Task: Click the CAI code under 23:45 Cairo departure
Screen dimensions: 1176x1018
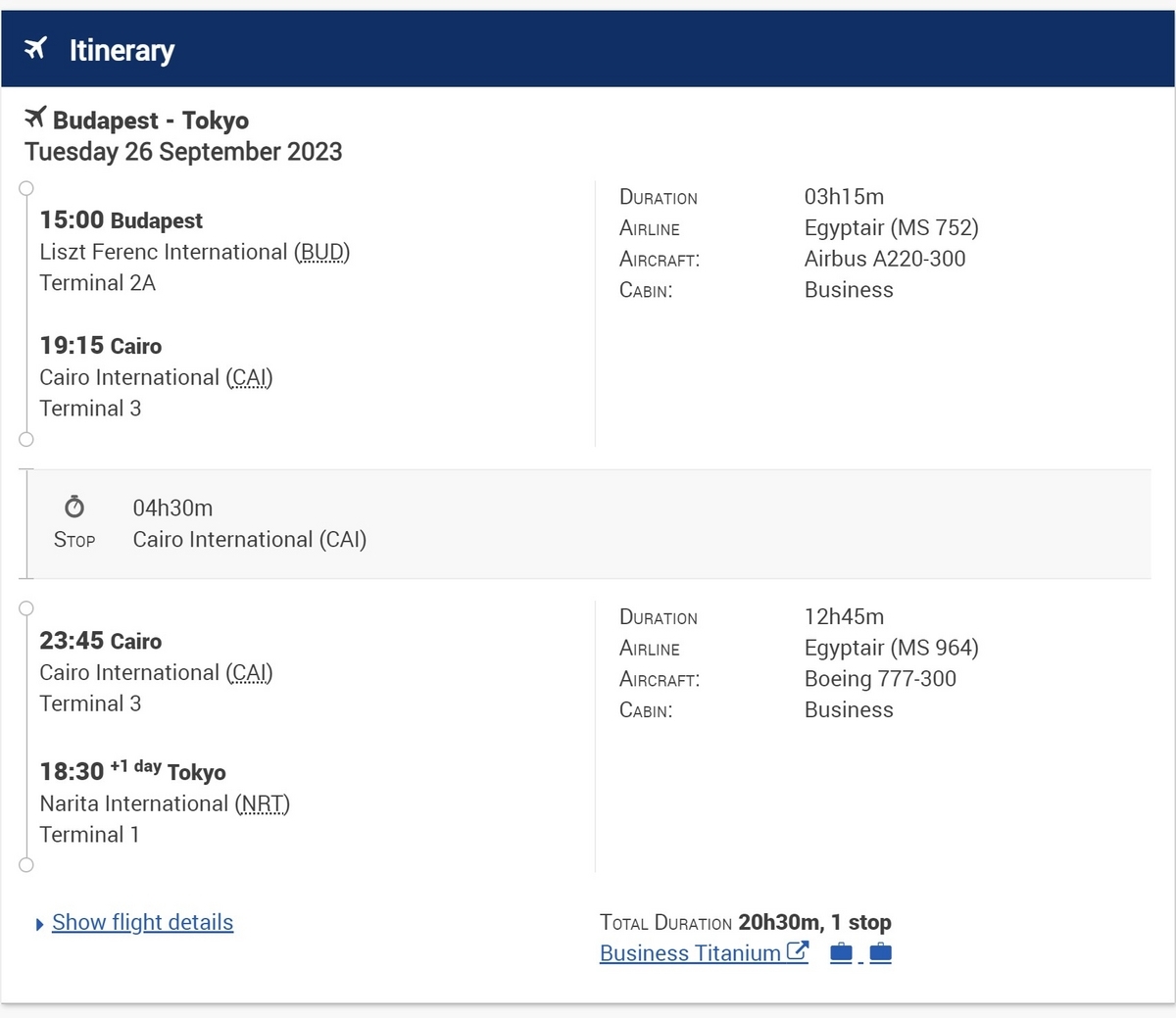Action: tap(249, 672)
